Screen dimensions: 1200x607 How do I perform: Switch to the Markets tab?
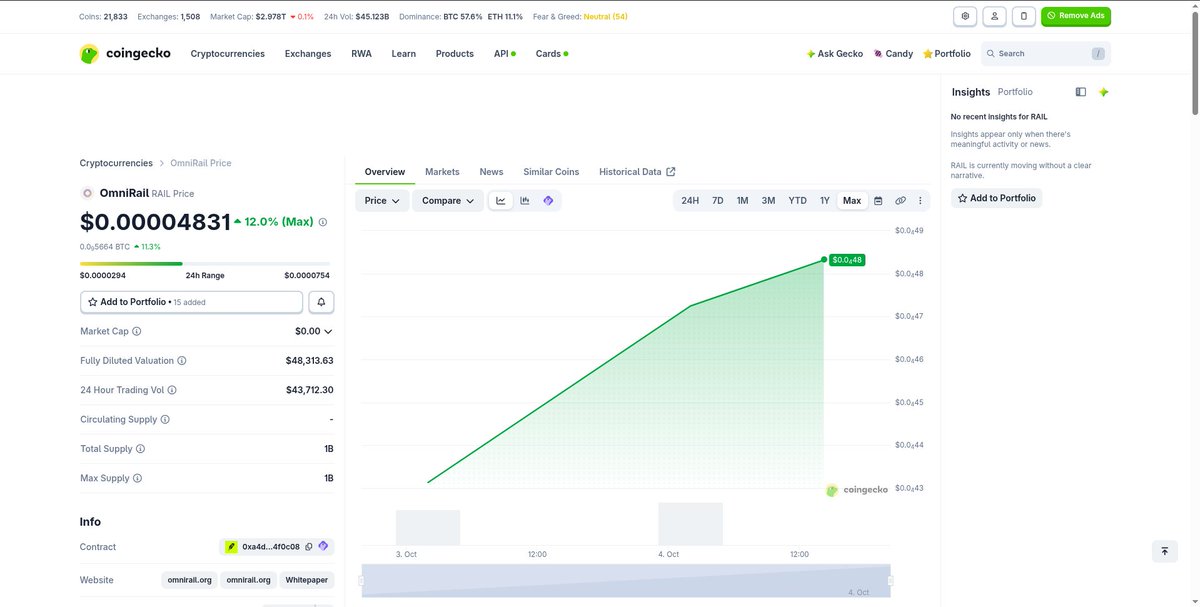pyautogui.click(x=442, y=172)
